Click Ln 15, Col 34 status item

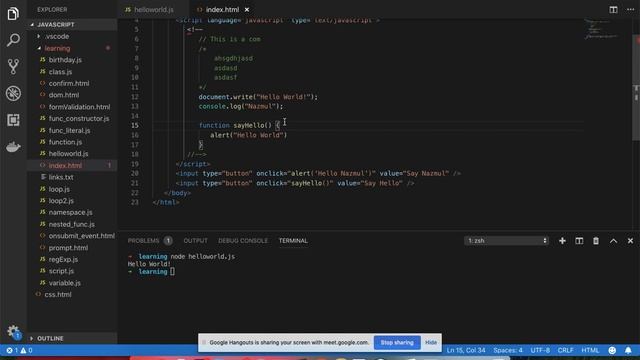pyautogui.click(x=466, y=350)
